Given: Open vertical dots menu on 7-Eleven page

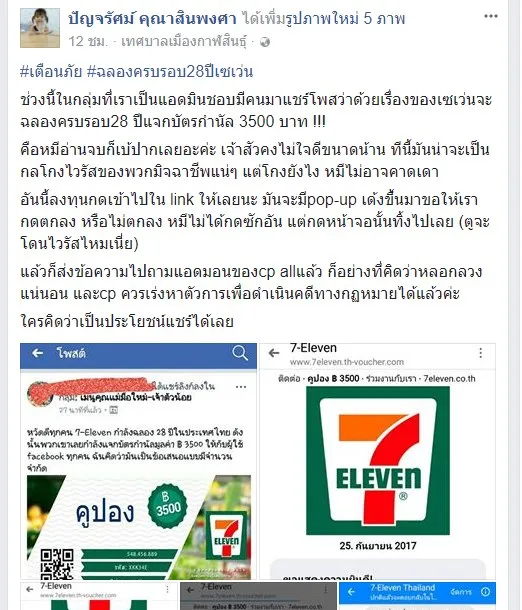Looking at the screenshot, I should tap(481, 353).
